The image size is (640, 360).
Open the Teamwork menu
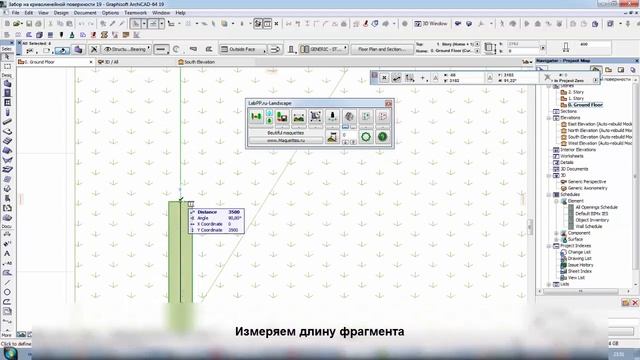click(135, 13)
